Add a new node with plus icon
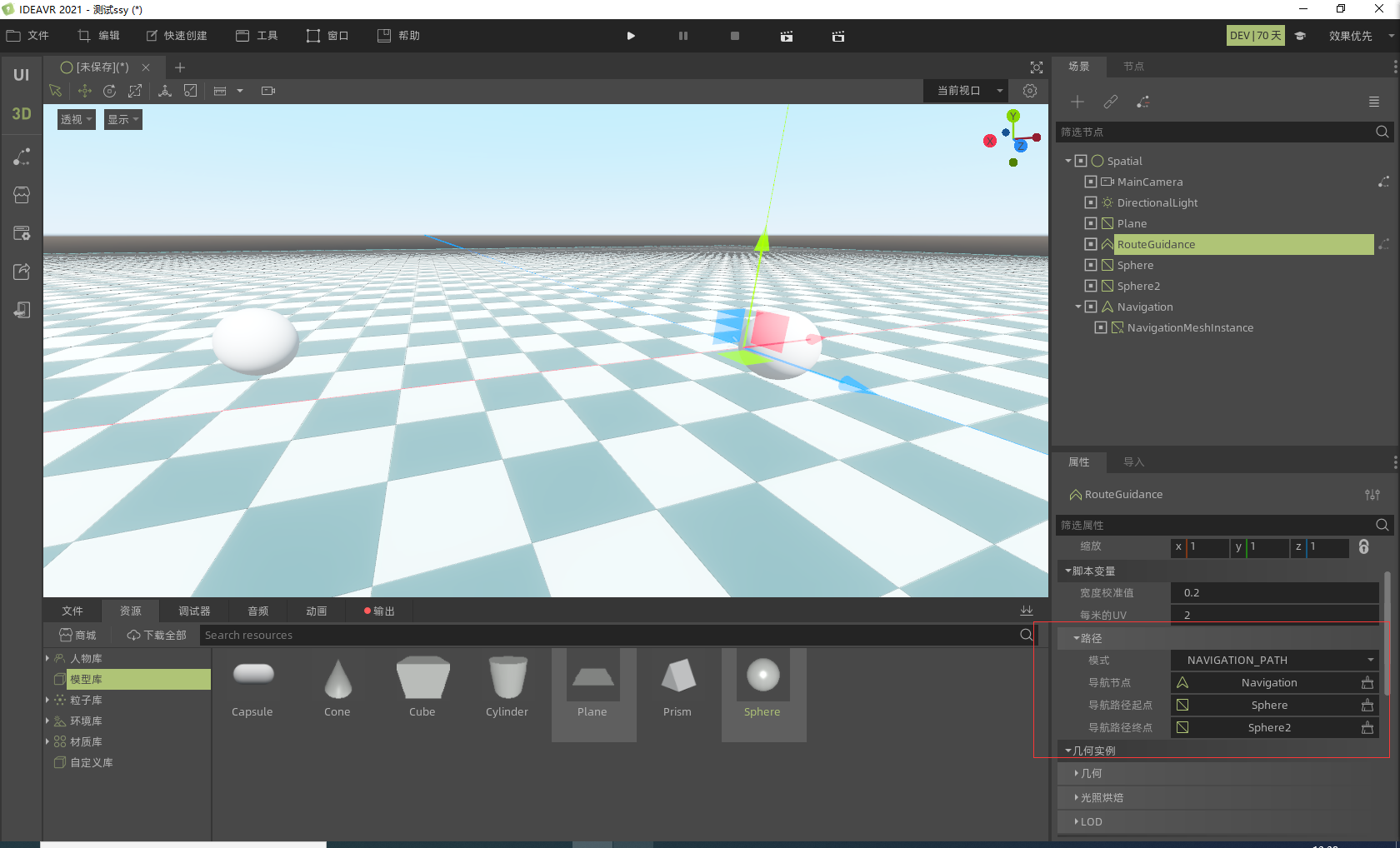The width and height of the screenshot is (1400, 848). (1077, 102)
